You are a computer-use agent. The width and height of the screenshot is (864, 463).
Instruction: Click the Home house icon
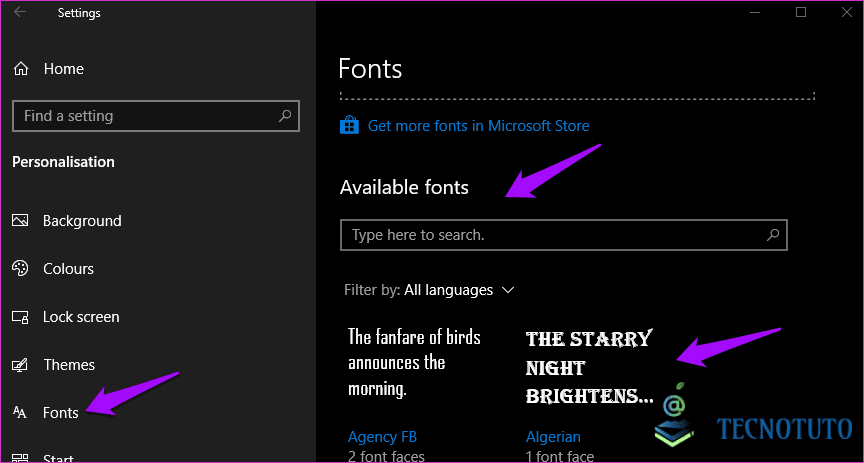pyautogui.click(x=21, y=69)
